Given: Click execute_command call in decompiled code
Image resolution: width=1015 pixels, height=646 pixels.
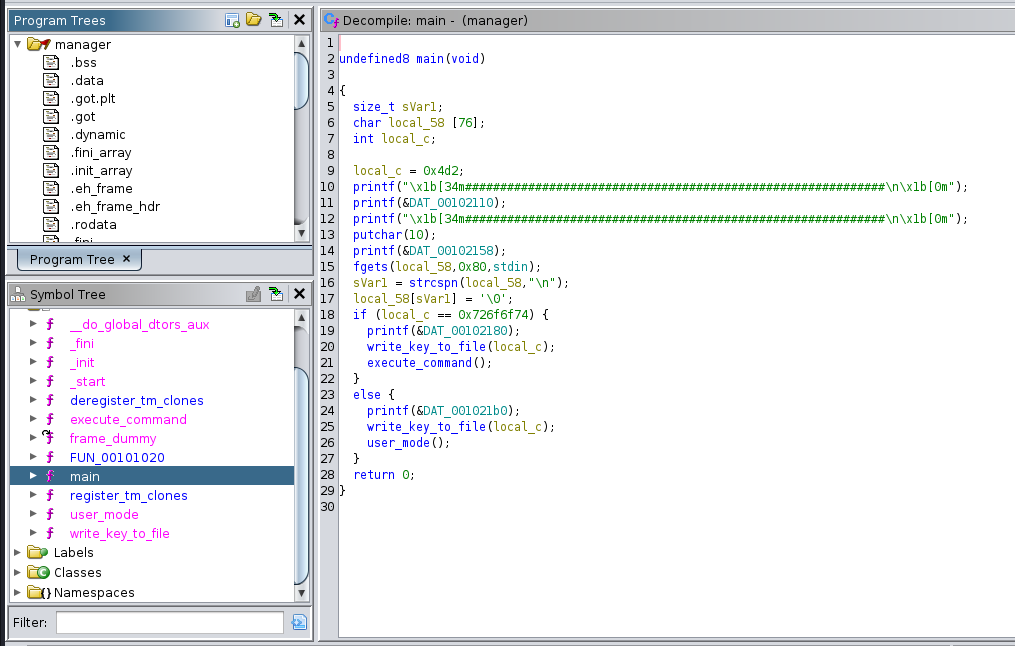Looking at the screenshot, I should pyautogui.click(x=419, y=362).
